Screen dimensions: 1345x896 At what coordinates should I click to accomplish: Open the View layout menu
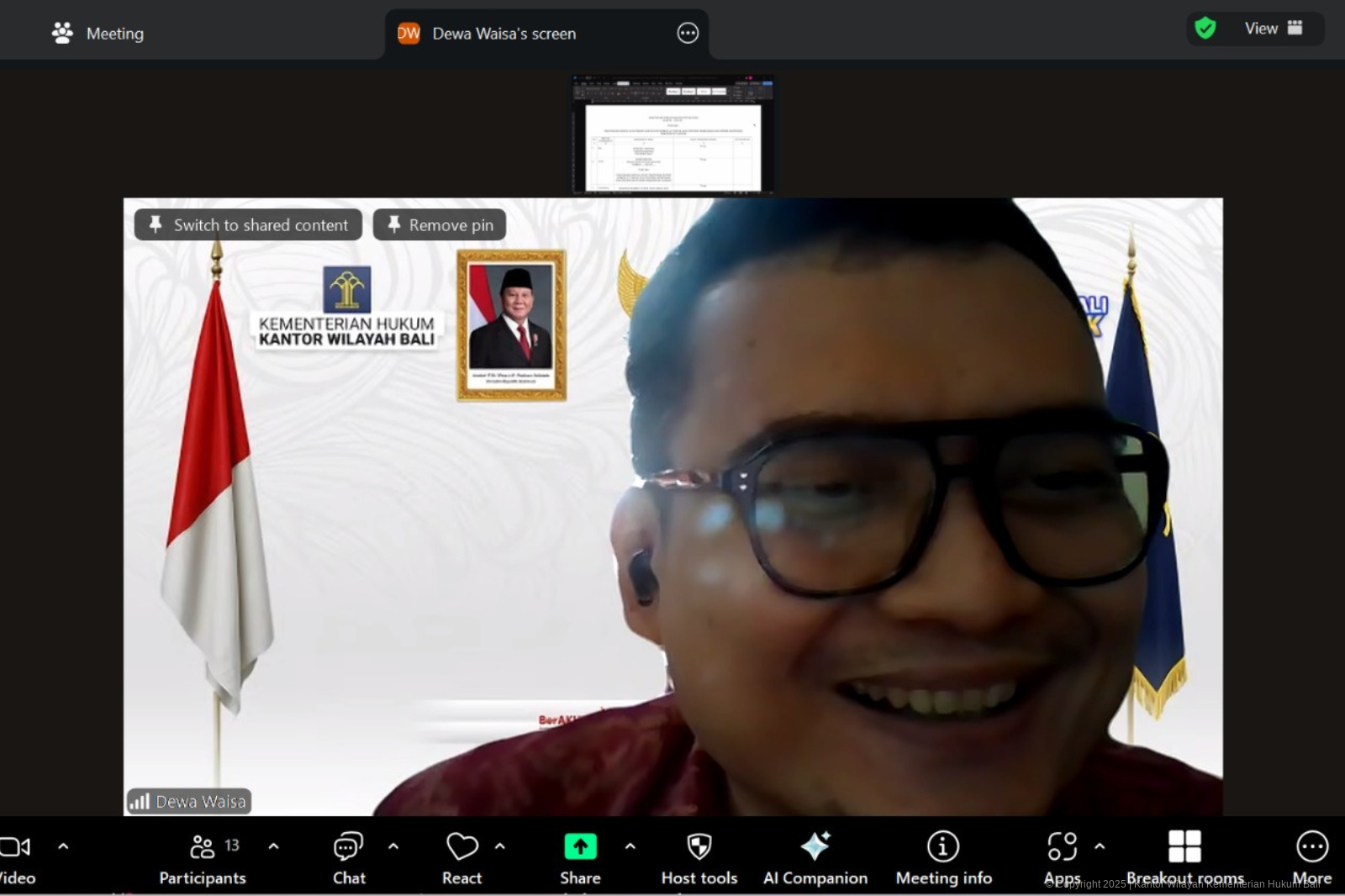click(1272, 29)
